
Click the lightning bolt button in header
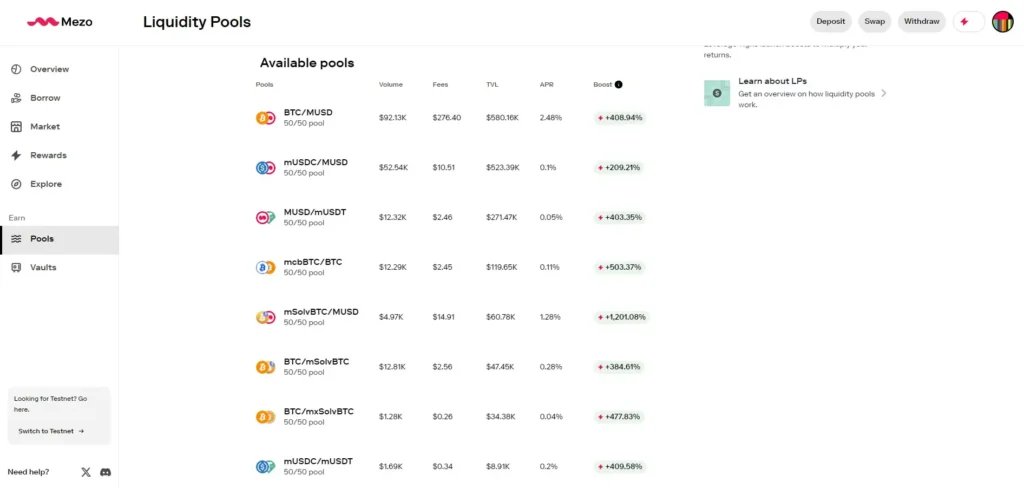point(968,22)
